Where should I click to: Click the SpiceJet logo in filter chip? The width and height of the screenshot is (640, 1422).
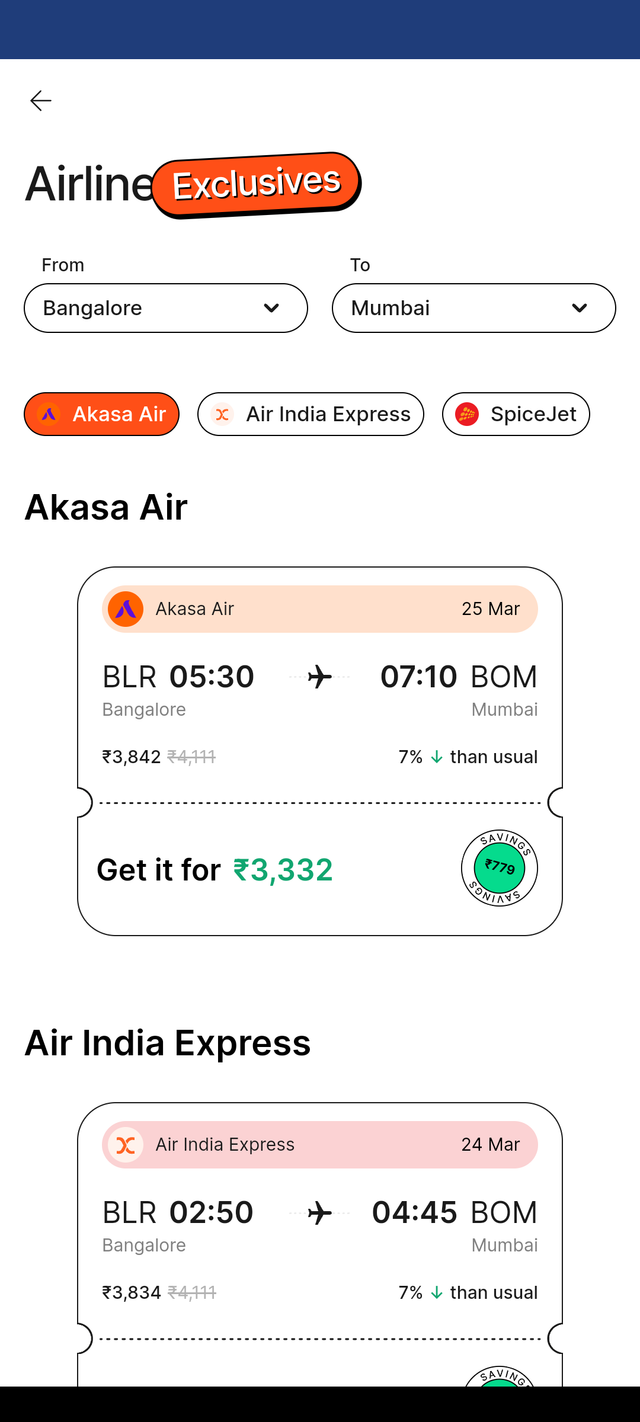467,414
